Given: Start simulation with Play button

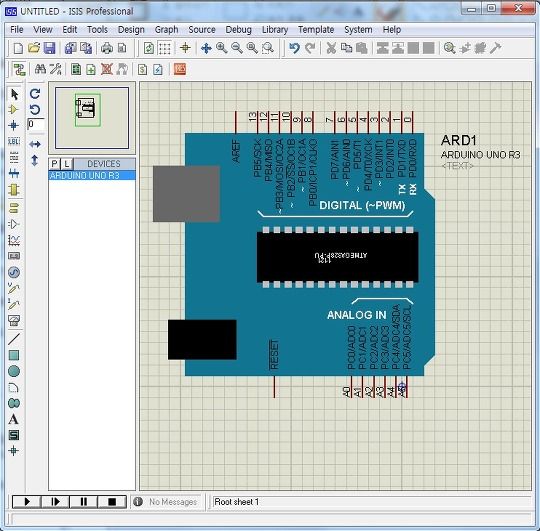Looking at the screenshot, I should click(27, 502).
